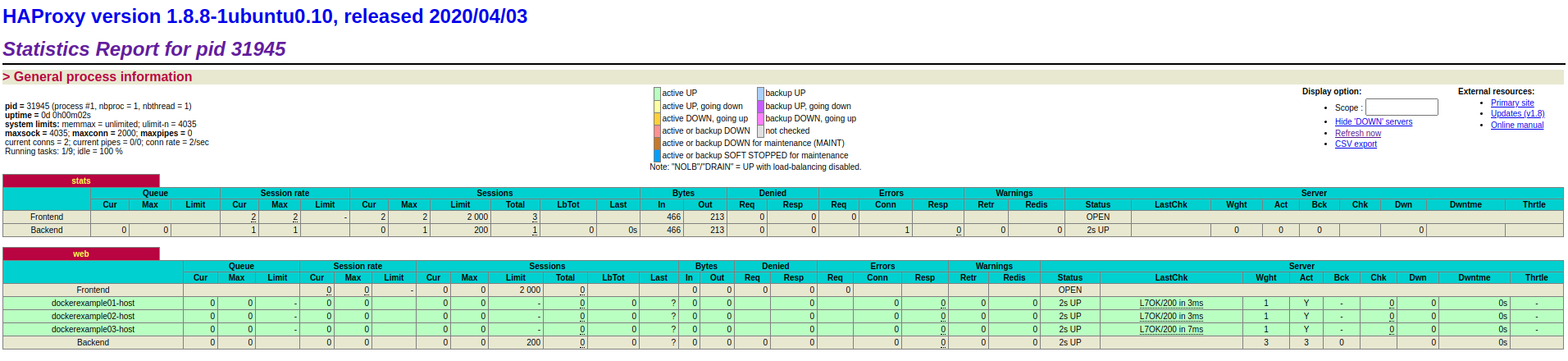This screenshot has width=1568, height=361.
Task: Click the Refresh now link
Action: [x=1358, y=133]
